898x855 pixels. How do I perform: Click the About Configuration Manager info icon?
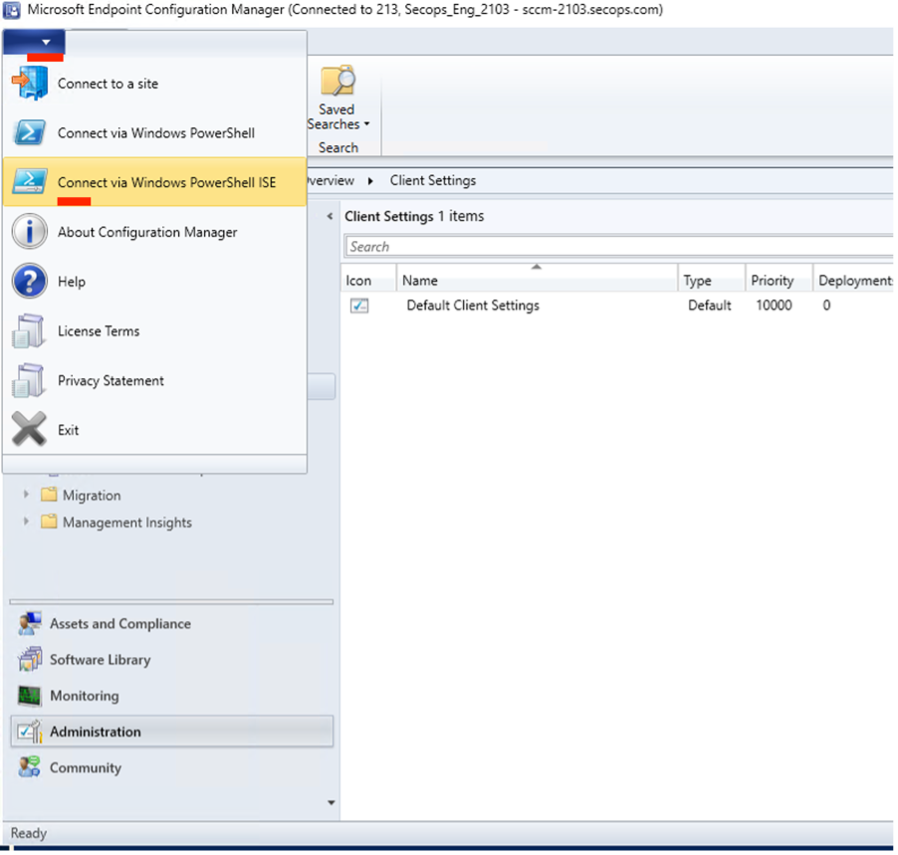point(30,231)
